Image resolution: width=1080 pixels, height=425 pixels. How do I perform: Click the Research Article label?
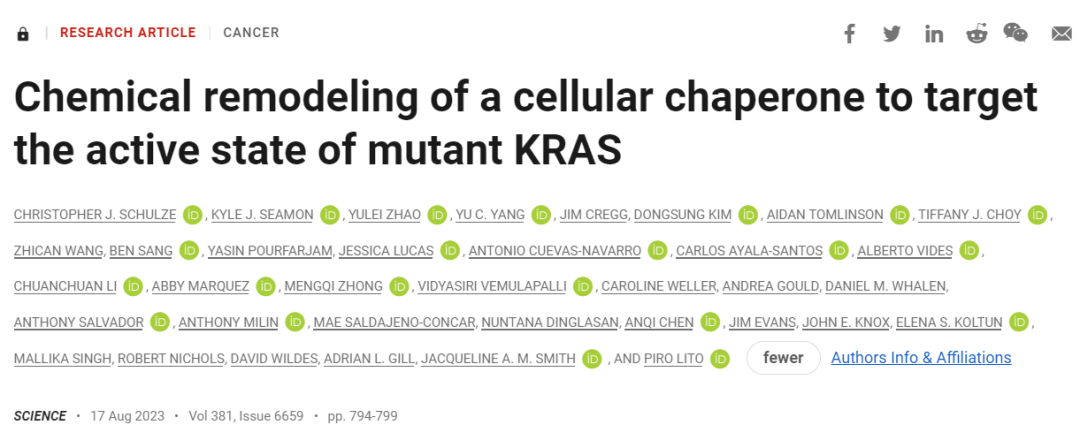point(128,33)
